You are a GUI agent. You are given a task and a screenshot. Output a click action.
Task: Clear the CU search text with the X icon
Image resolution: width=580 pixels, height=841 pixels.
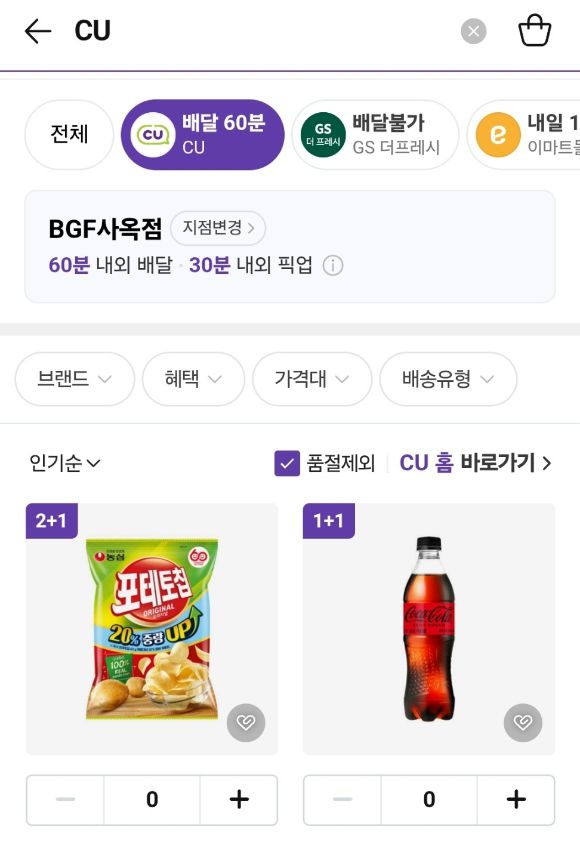point(471,30)
